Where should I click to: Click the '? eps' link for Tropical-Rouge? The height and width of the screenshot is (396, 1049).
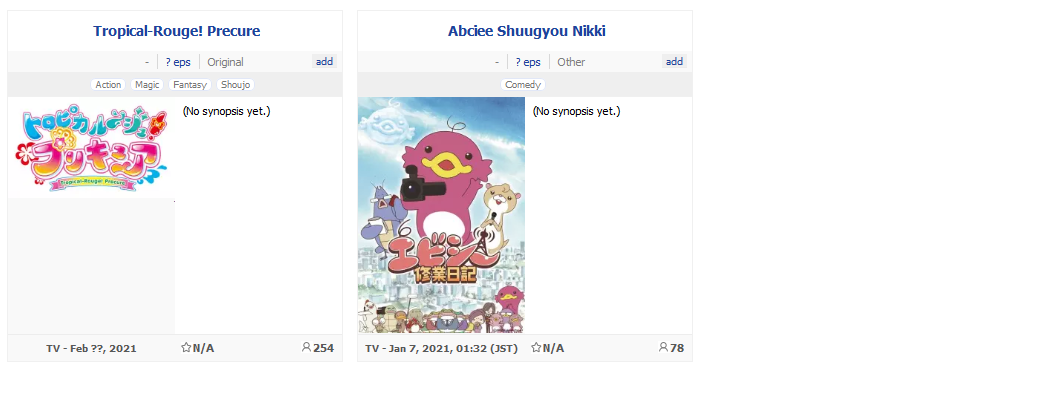178,62
